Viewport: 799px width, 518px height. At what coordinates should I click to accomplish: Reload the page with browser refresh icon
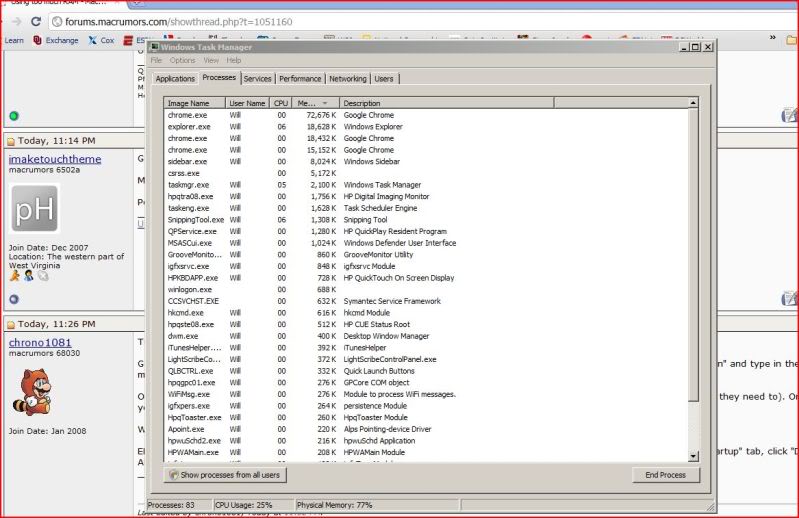[36, 21]
